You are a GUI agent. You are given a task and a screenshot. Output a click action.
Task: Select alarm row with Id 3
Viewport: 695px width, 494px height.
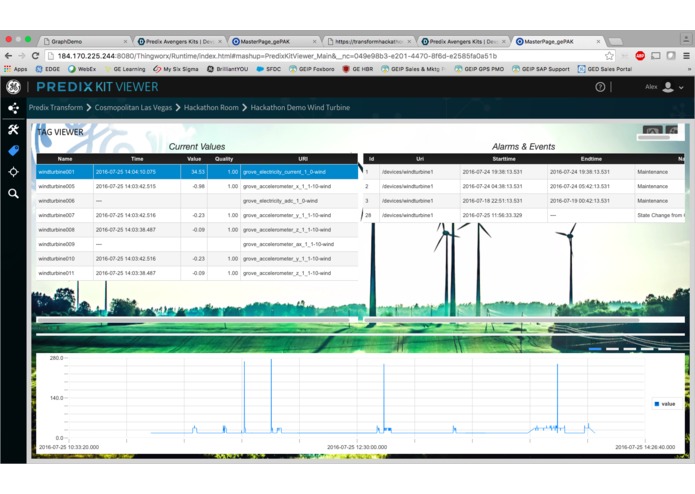tap(524, 201)
